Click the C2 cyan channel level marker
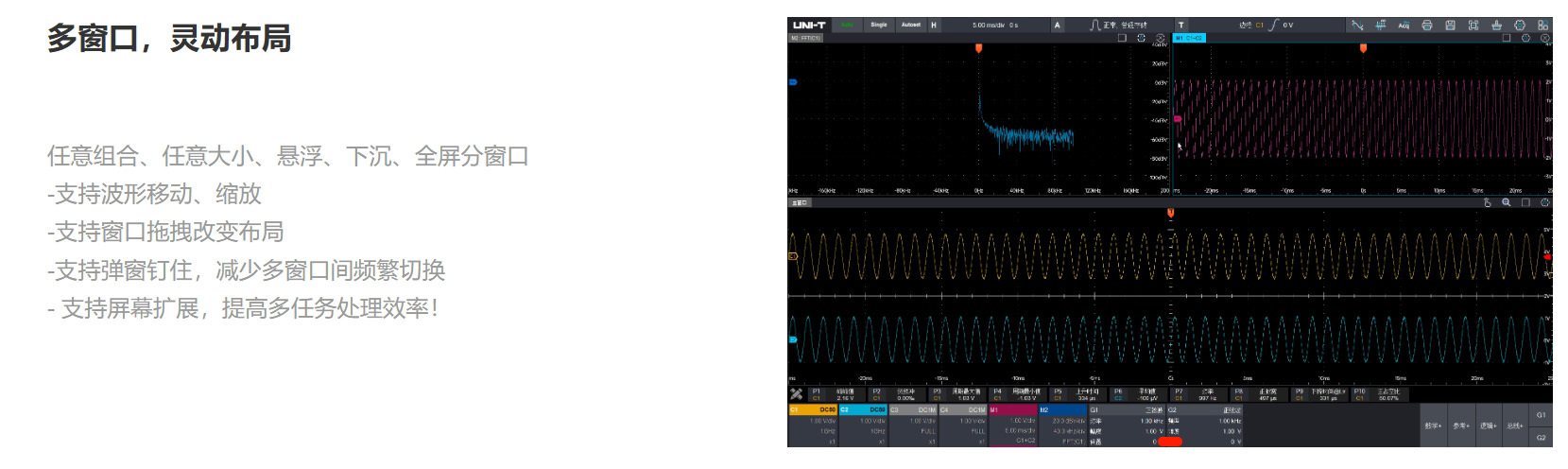This screenshot has width=1568, height=469. tap(793, 339)
